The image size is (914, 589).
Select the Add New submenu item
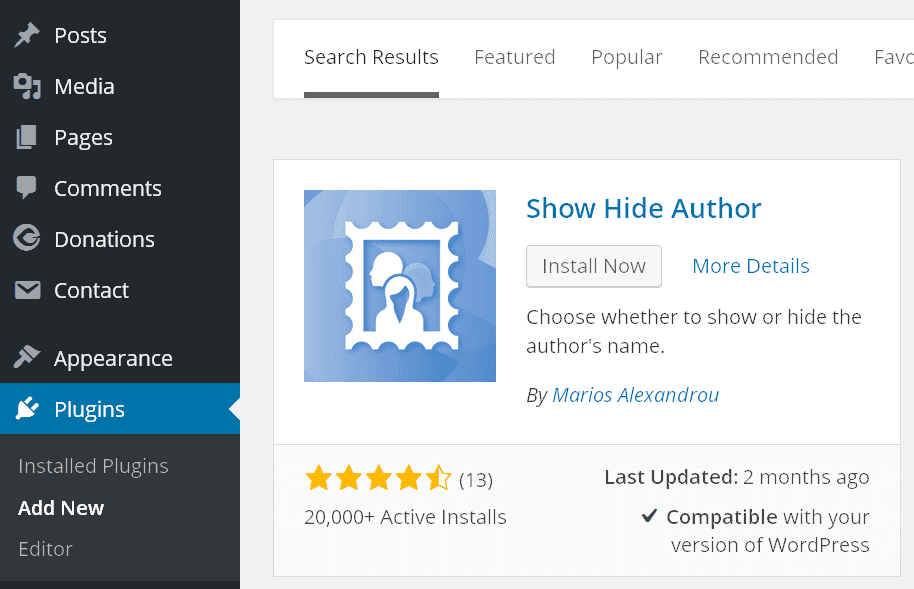coord(61,508)
